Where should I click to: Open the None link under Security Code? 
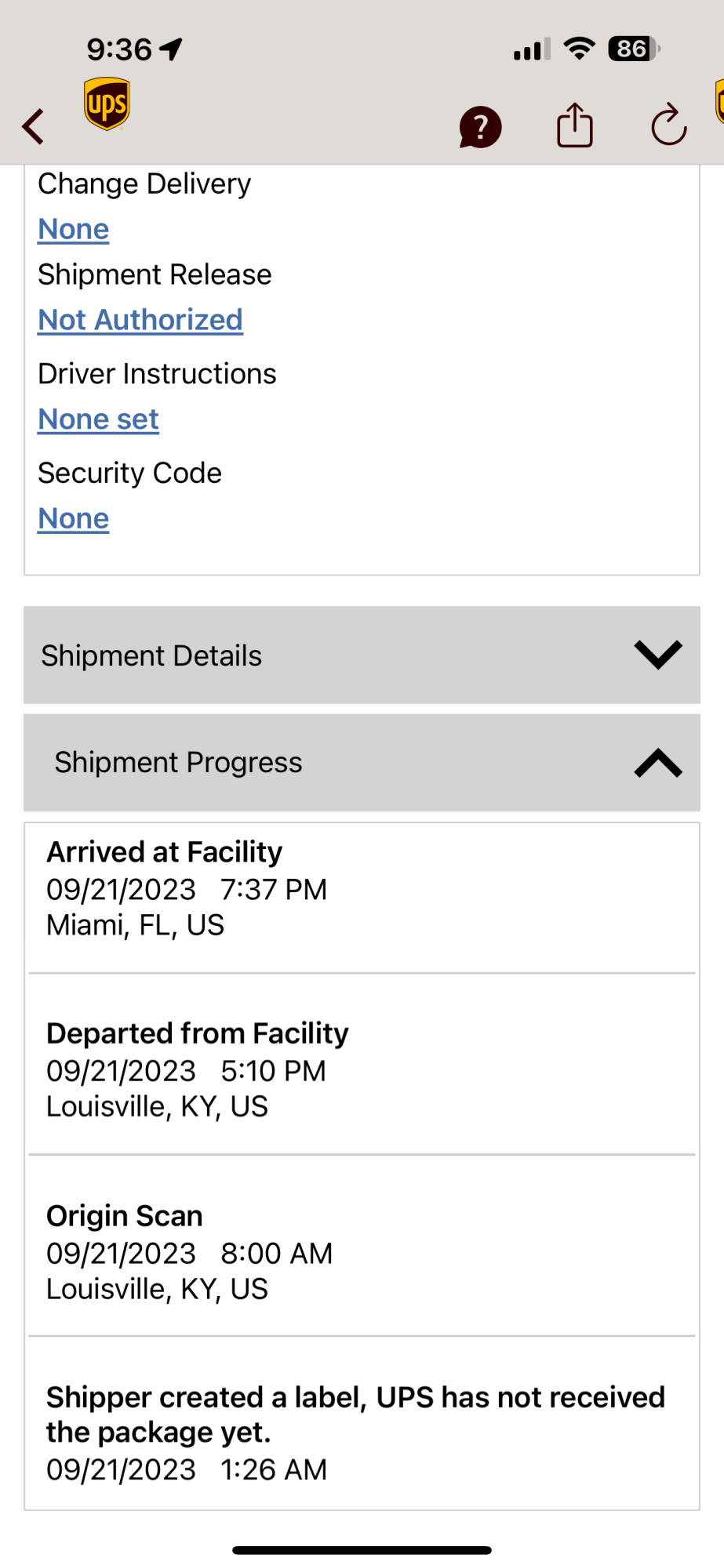(74, 519)
